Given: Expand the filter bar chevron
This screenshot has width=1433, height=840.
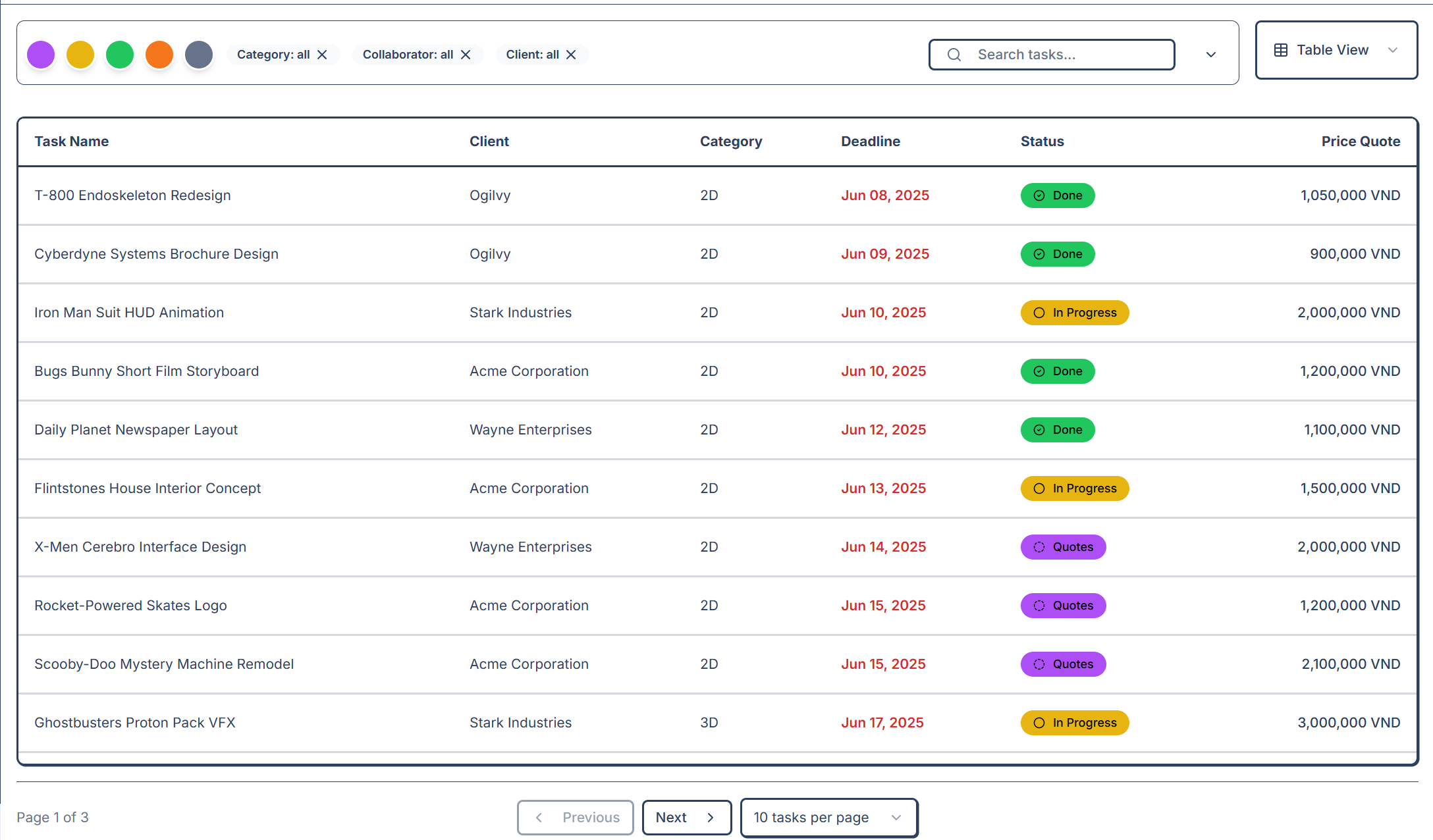Looking at the screenshot, I should point(1211,55).
